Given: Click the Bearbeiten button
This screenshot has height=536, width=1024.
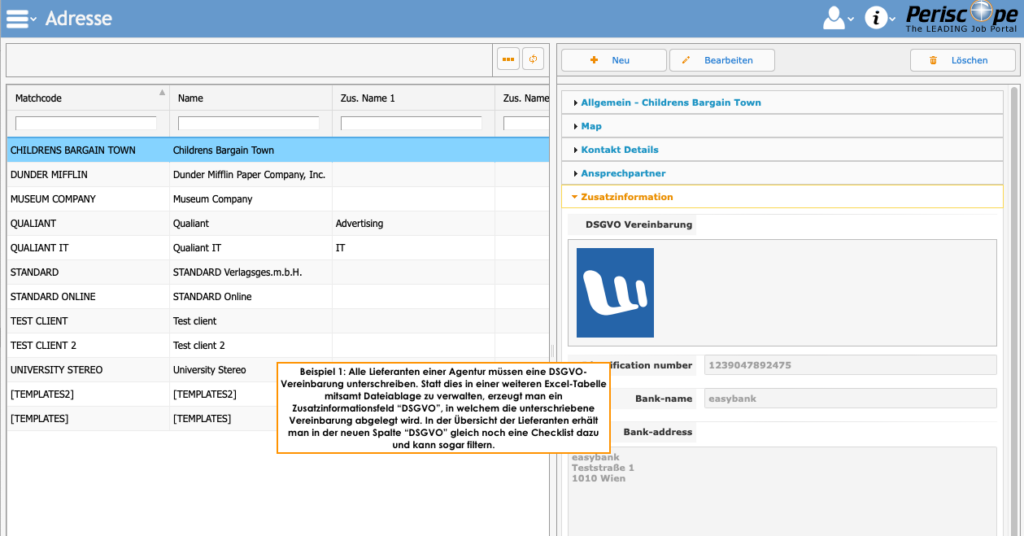Looking at the screenshot, I should [x=722, y=60].
